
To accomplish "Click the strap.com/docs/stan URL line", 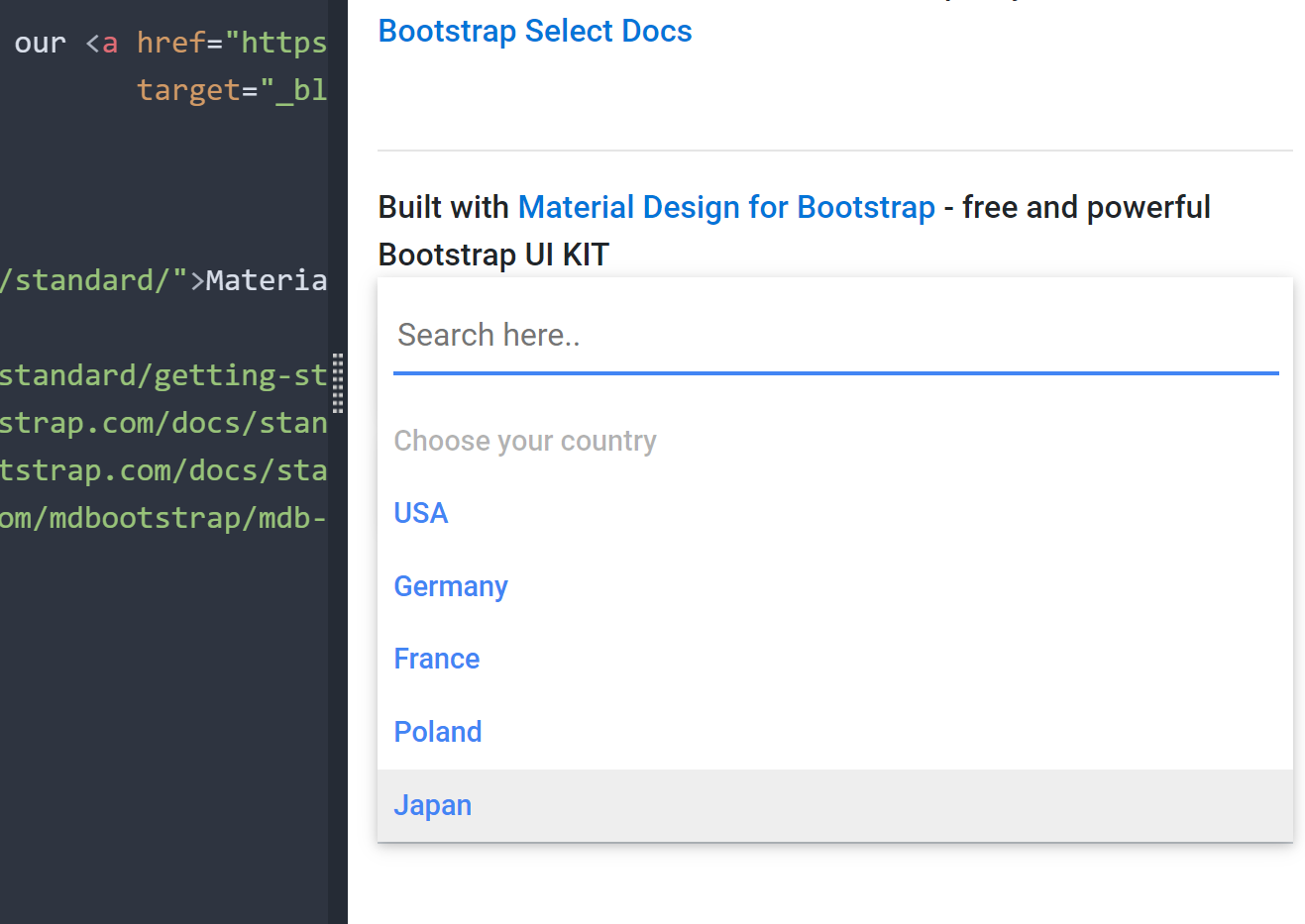I will click(x=163, y=423).
